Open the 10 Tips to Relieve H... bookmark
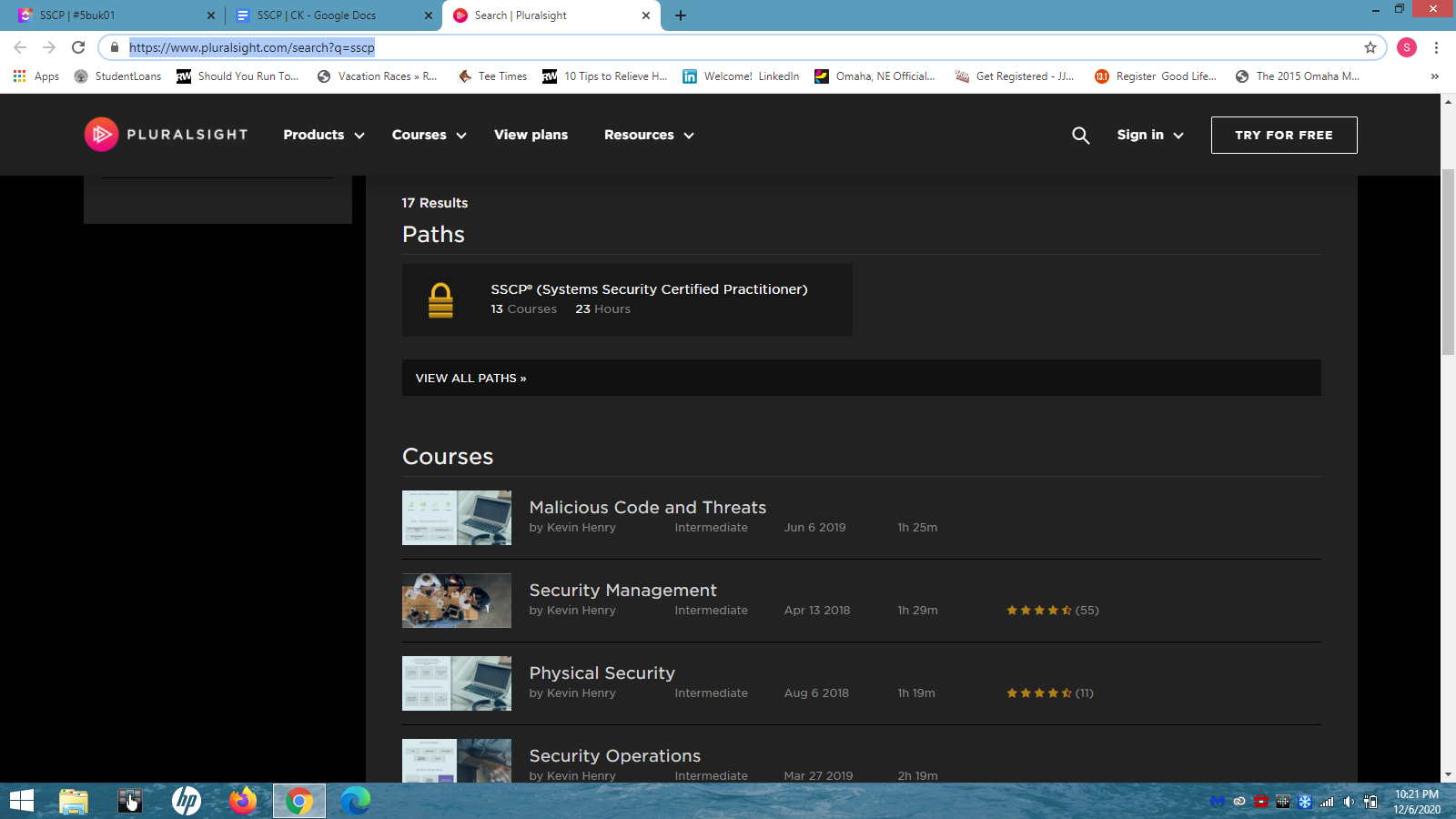The height and width of the screenshot is (819, 1456). (605, 76)
